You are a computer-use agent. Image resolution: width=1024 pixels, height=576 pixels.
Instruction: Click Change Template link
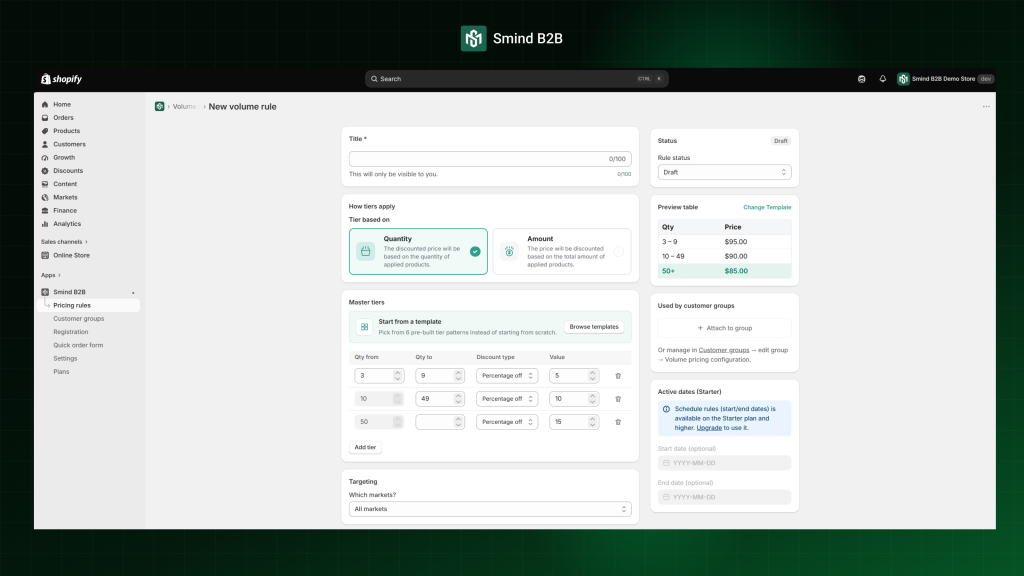point(767,207)
